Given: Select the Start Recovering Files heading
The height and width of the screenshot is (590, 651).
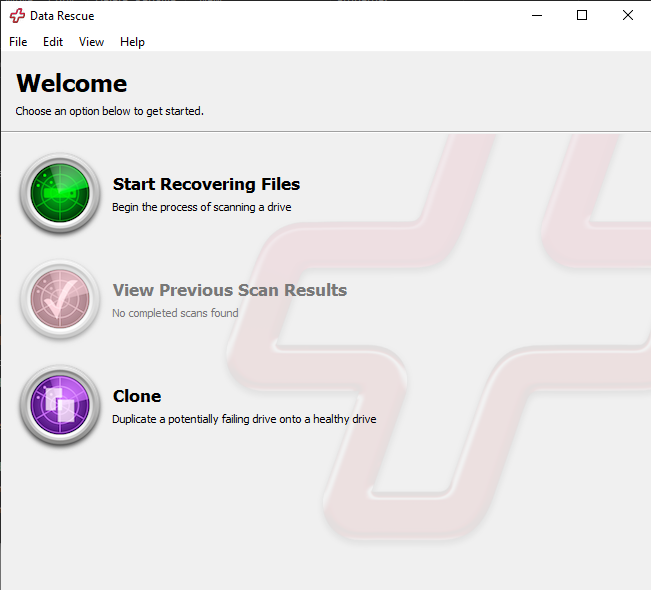Looking at the screenshot, I should tap(206, 184).
